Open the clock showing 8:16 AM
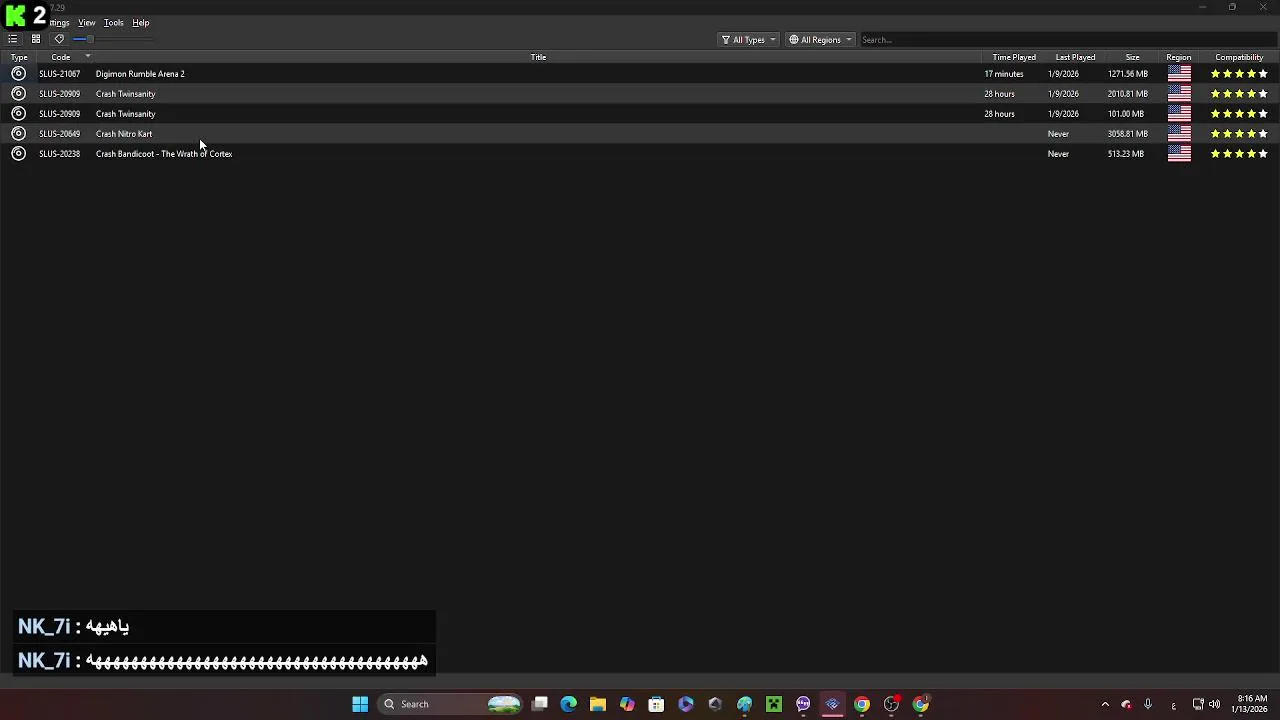This screenshot has width=1280, height=720. click(x=1252, y=704)
